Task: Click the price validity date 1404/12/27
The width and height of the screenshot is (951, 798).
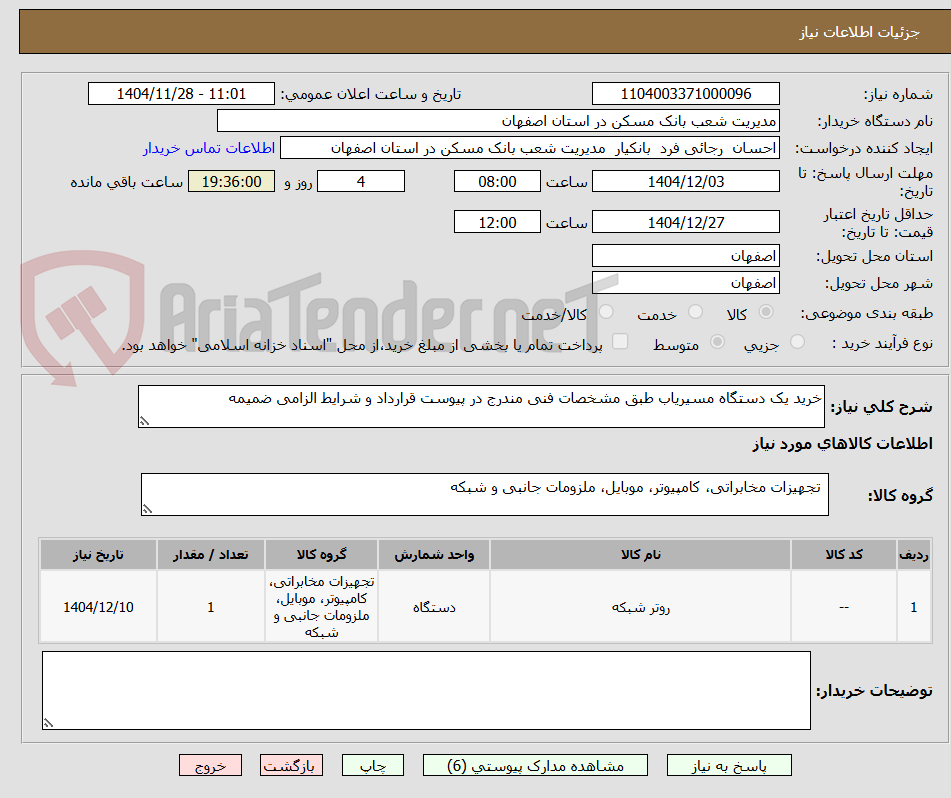Action: click(685, 222)
